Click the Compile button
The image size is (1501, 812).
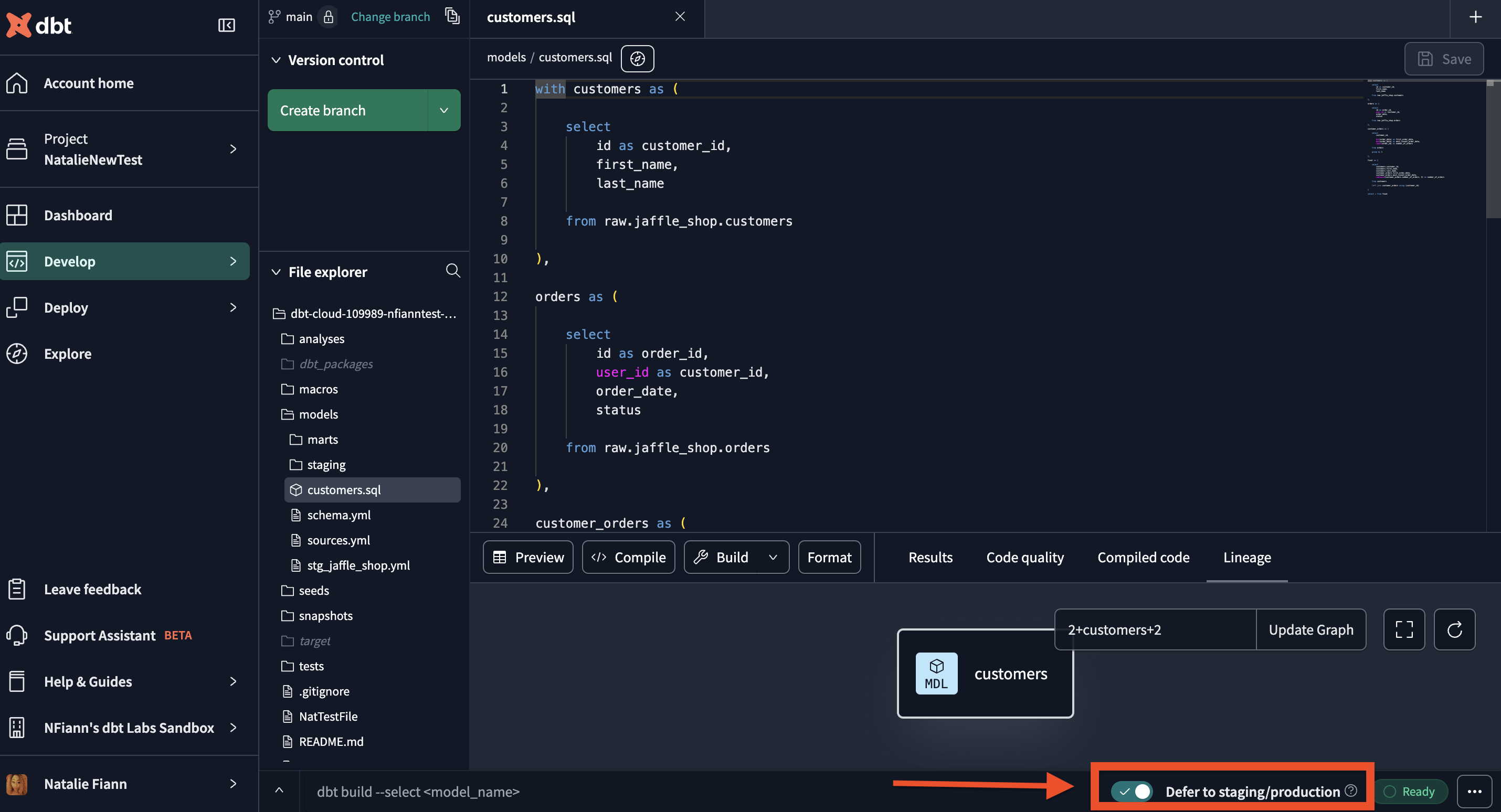[x=628, y=558]
